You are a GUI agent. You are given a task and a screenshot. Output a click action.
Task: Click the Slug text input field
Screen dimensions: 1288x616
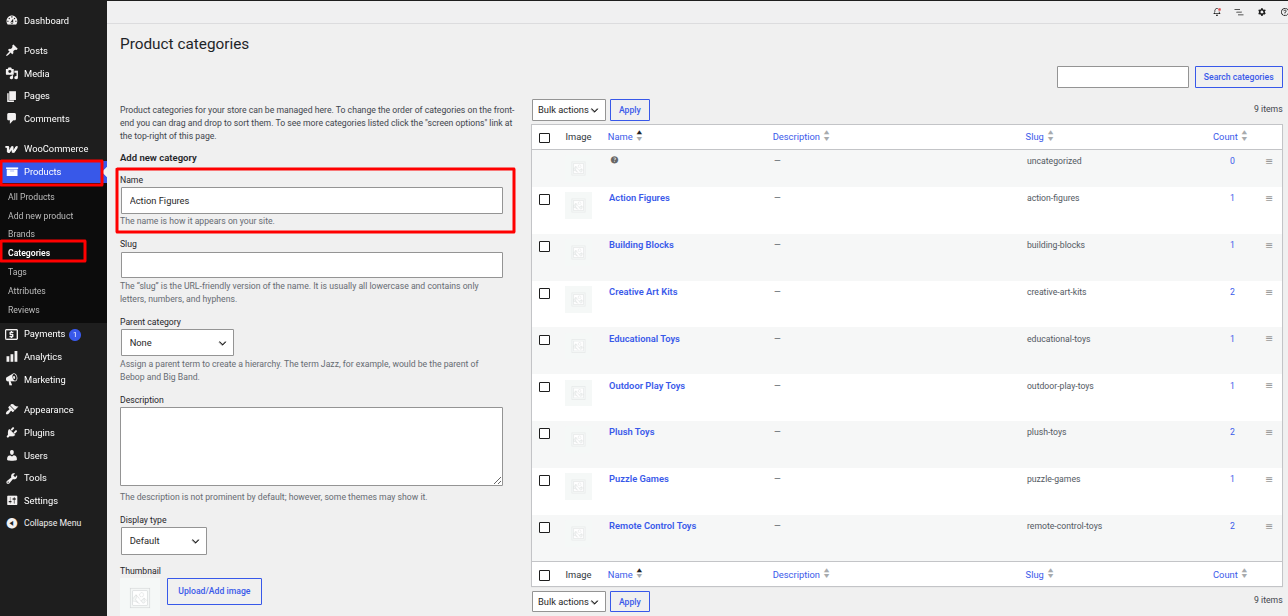pyautogui.click(x=311, y=265)
